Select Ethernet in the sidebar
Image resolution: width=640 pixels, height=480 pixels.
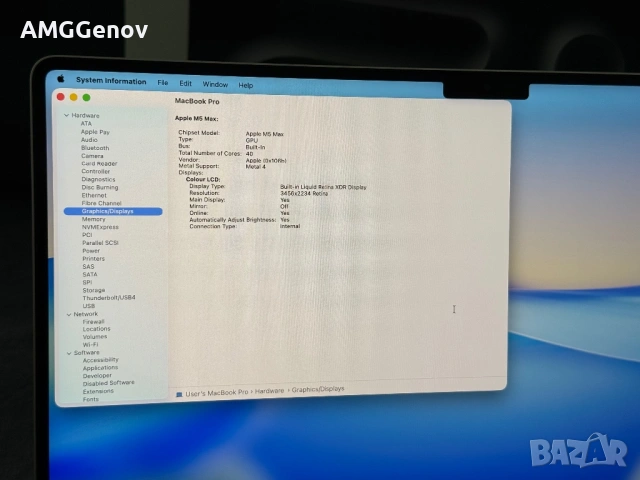coord(94,195)
